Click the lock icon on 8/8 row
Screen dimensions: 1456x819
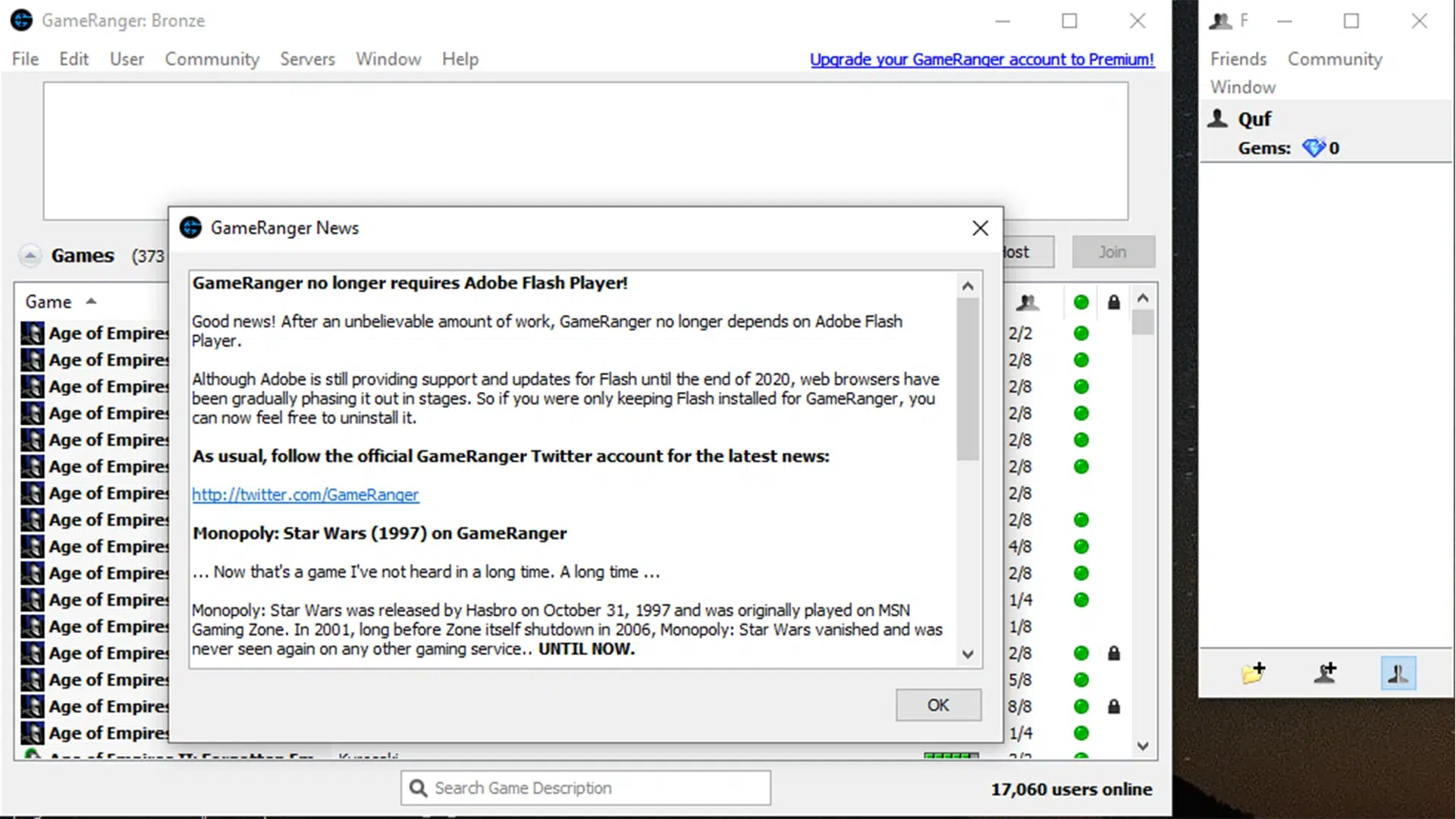tap(1113, 707)
